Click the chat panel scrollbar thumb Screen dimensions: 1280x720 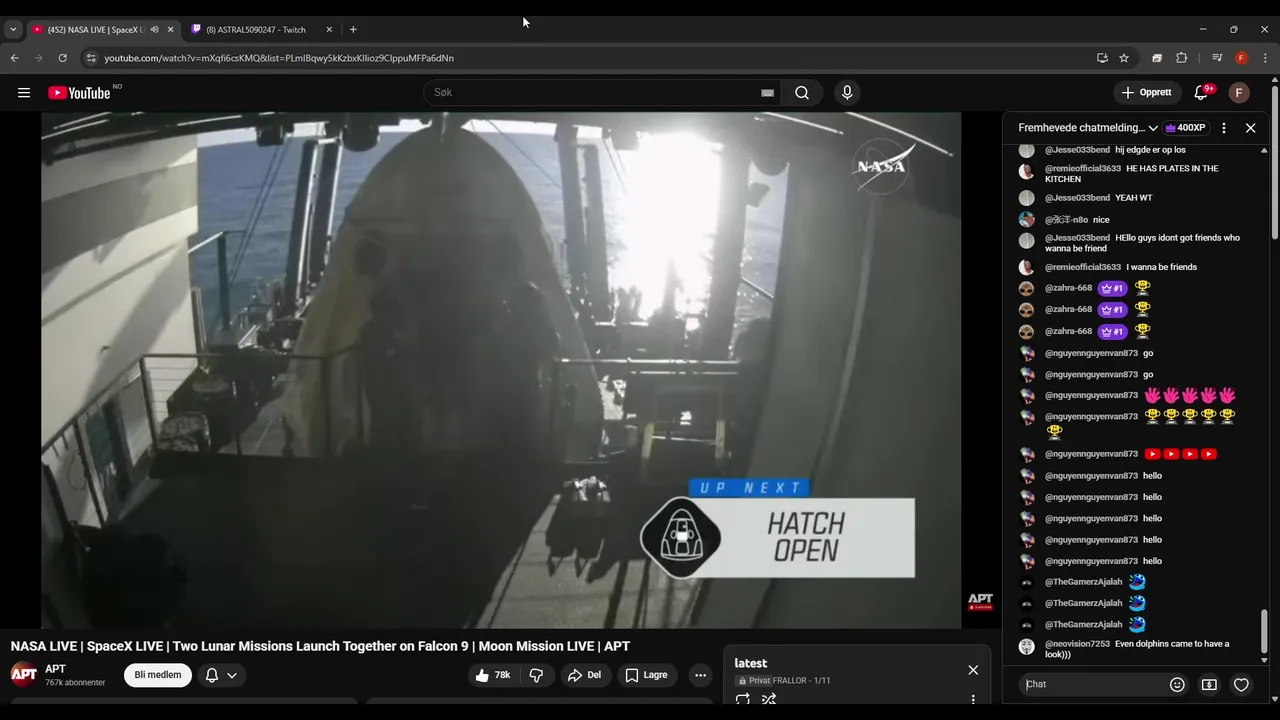1264,630
